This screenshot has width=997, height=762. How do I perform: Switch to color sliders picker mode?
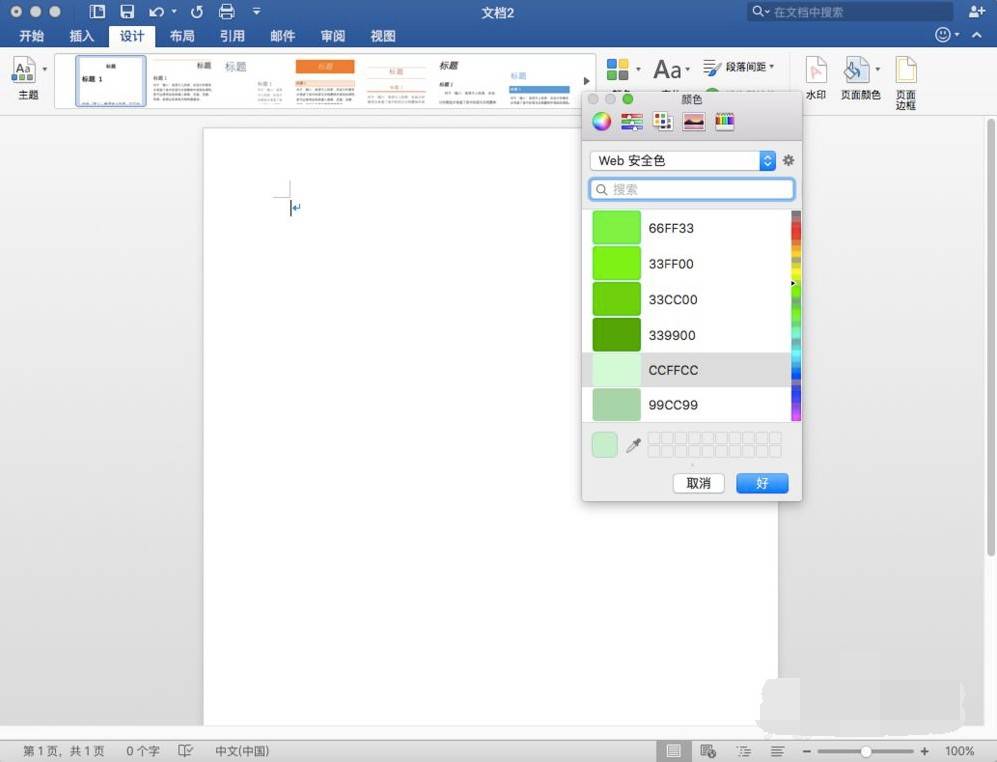[631, 122]
